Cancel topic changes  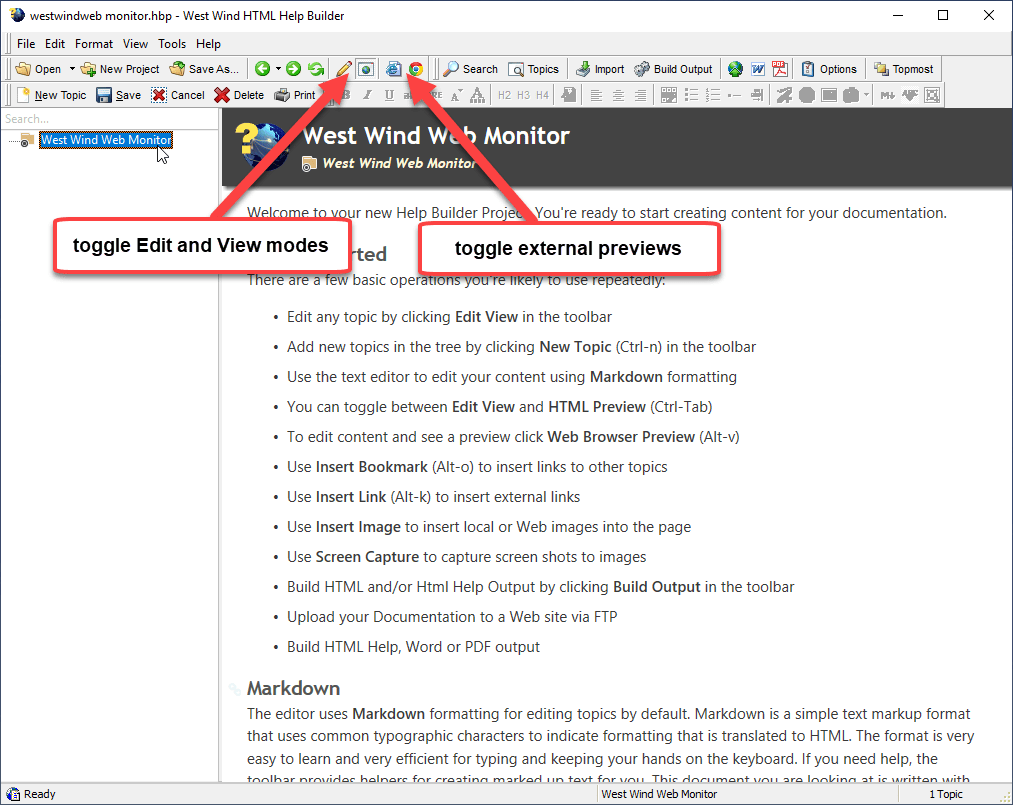pyautogui.click(x=178, y=95)
